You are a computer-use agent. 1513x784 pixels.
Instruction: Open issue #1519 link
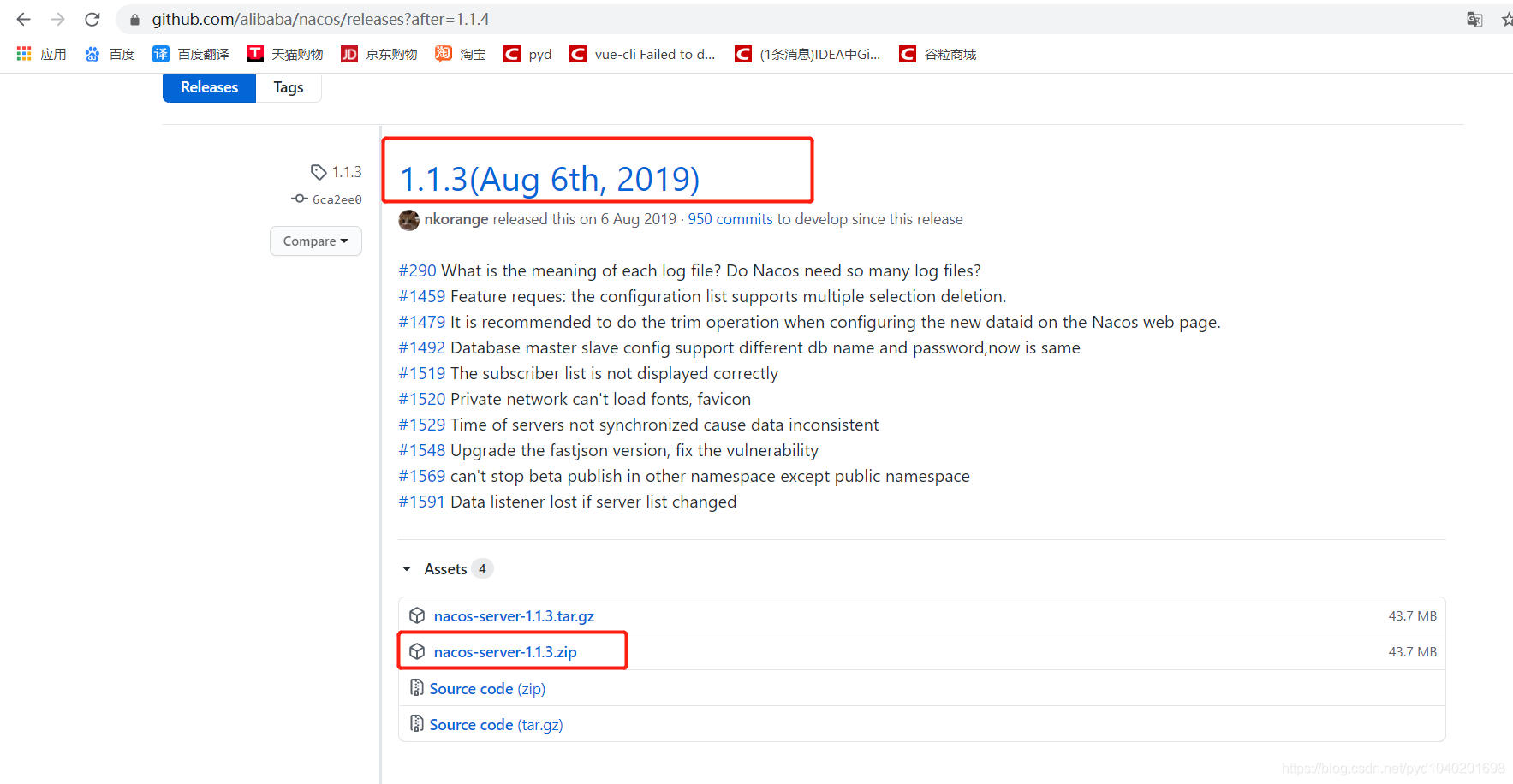(x=422, y=373)
